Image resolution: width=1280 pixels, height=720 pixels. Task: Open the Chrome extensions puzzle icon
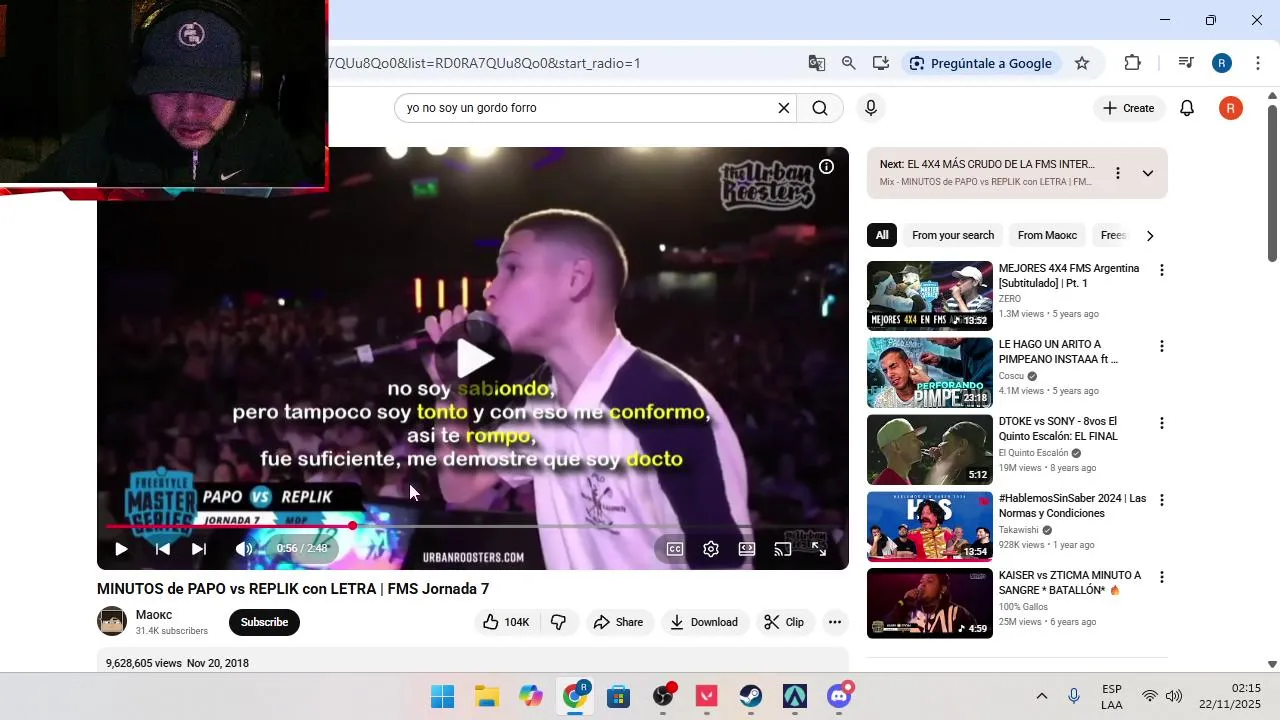coord(1132,63)
